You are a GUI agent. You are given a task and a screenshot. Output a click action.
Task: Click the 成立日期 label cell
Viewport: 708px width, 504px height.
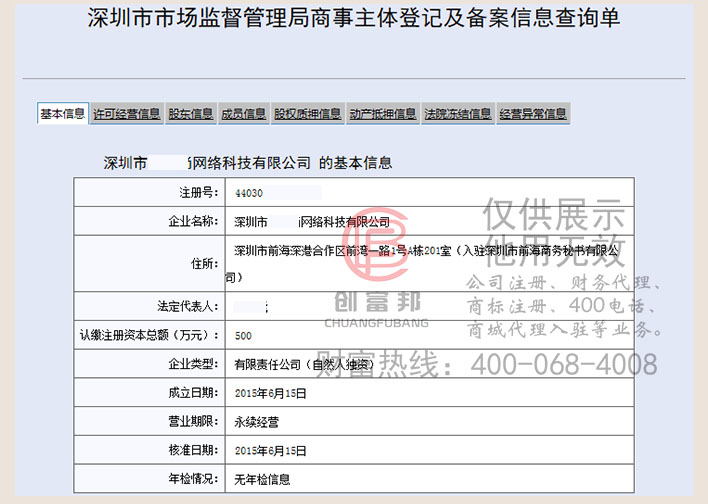pyautogui.click(x=149, y=392)
